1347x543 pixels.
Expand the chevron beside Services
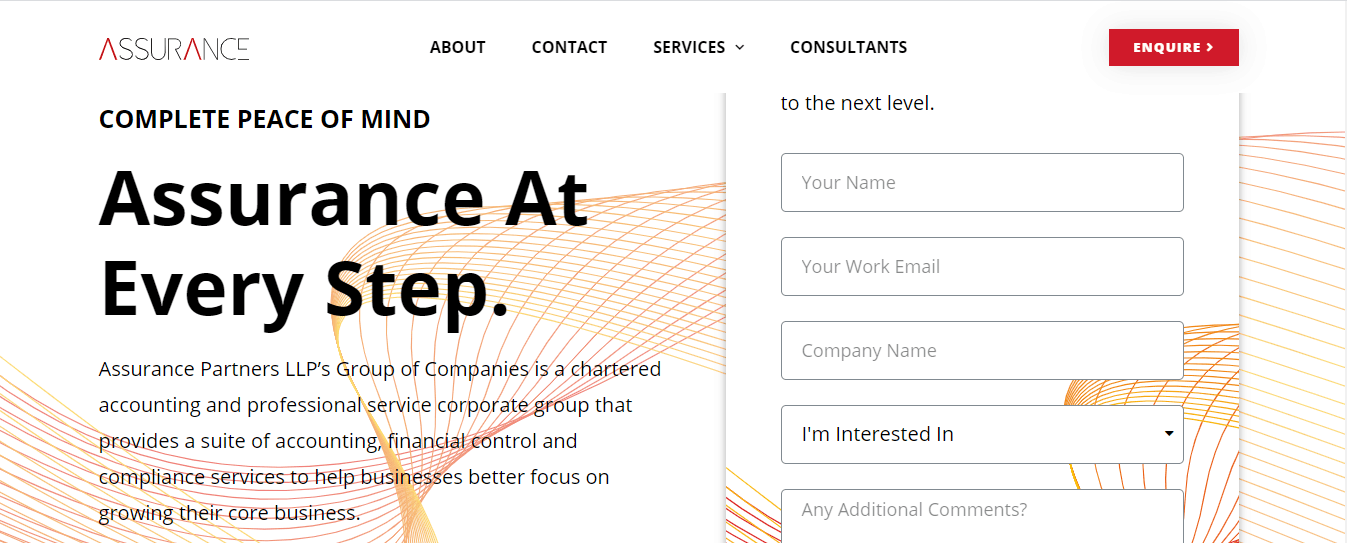(739, 47)
